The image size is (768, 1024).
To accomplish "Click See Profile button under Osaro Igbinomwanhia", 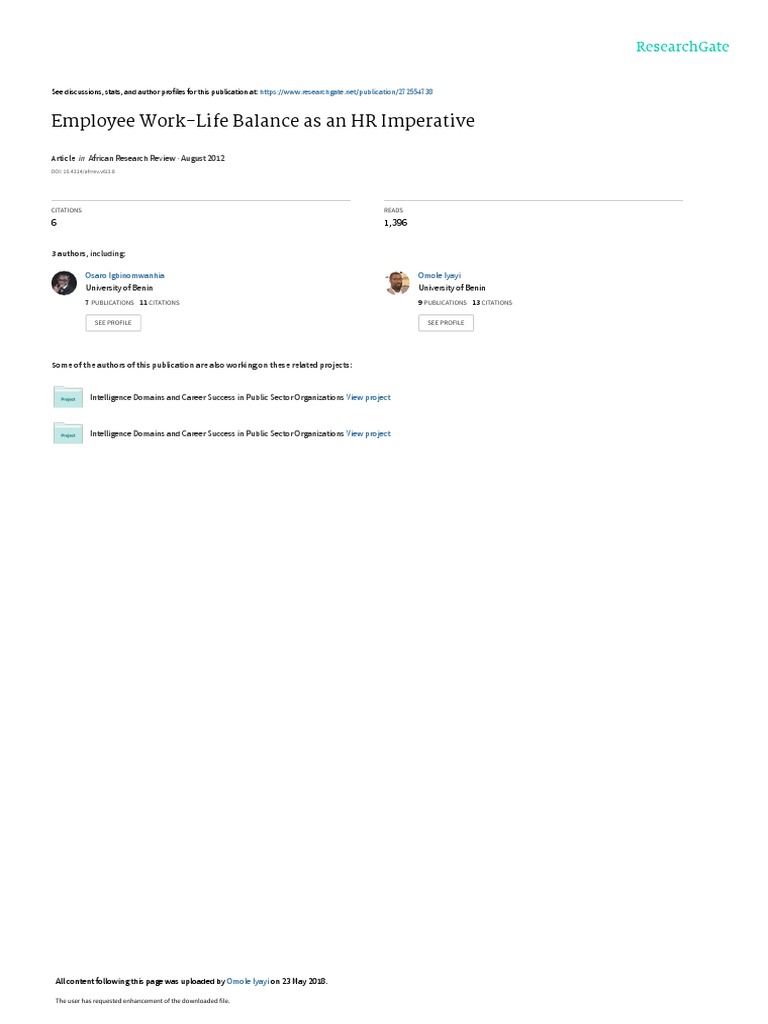I will coord(113,323).
